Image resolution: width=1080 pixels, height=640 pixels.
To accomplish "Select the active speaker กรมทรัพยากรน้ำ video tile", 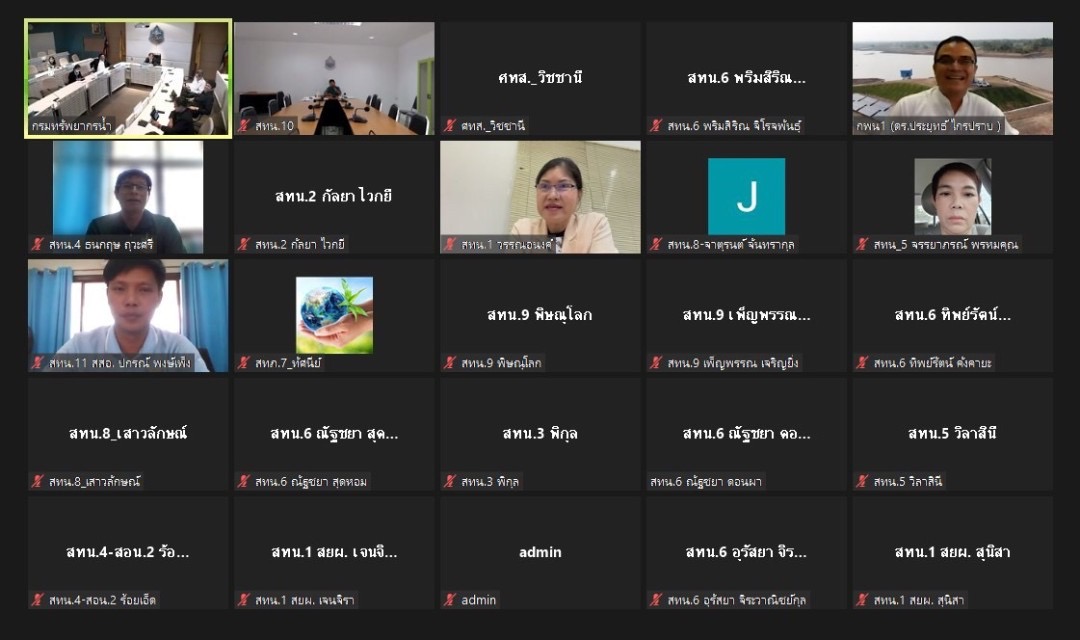I will pyautogui.click(x=128, y=79).
